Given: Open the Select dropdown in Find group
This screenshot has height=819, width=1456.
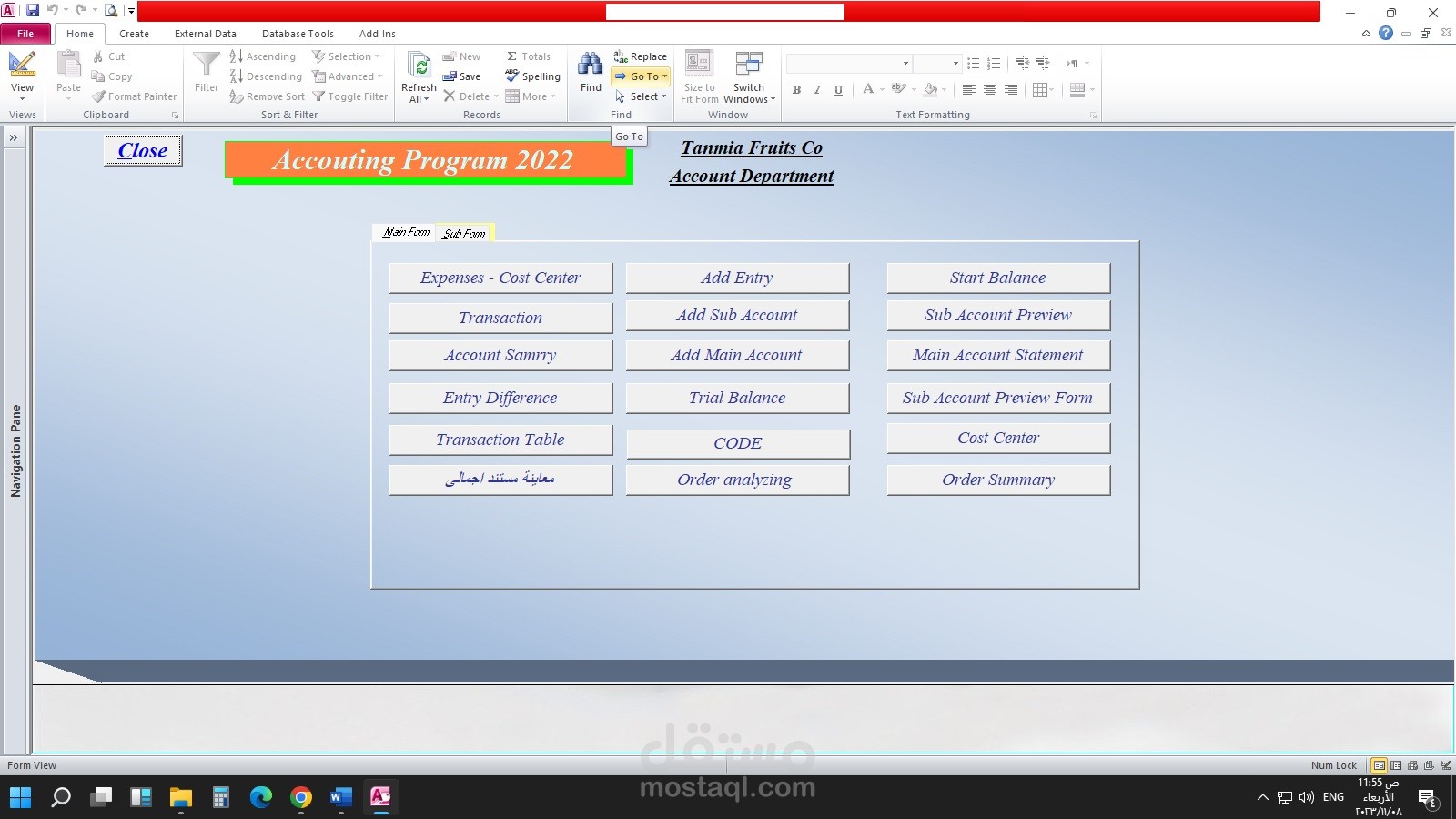Looking at the screenshot, I should point(642,96).
